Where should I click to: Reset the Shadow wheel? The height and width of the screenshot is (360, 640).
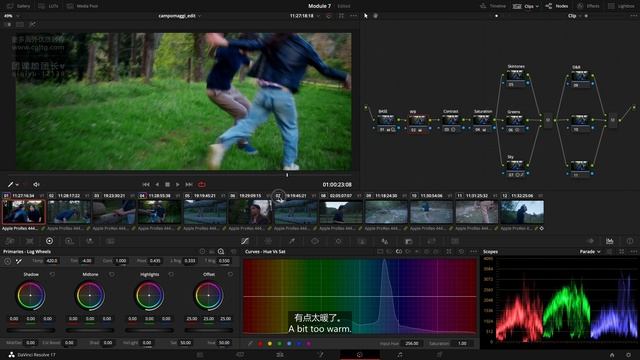click(52, 275)
